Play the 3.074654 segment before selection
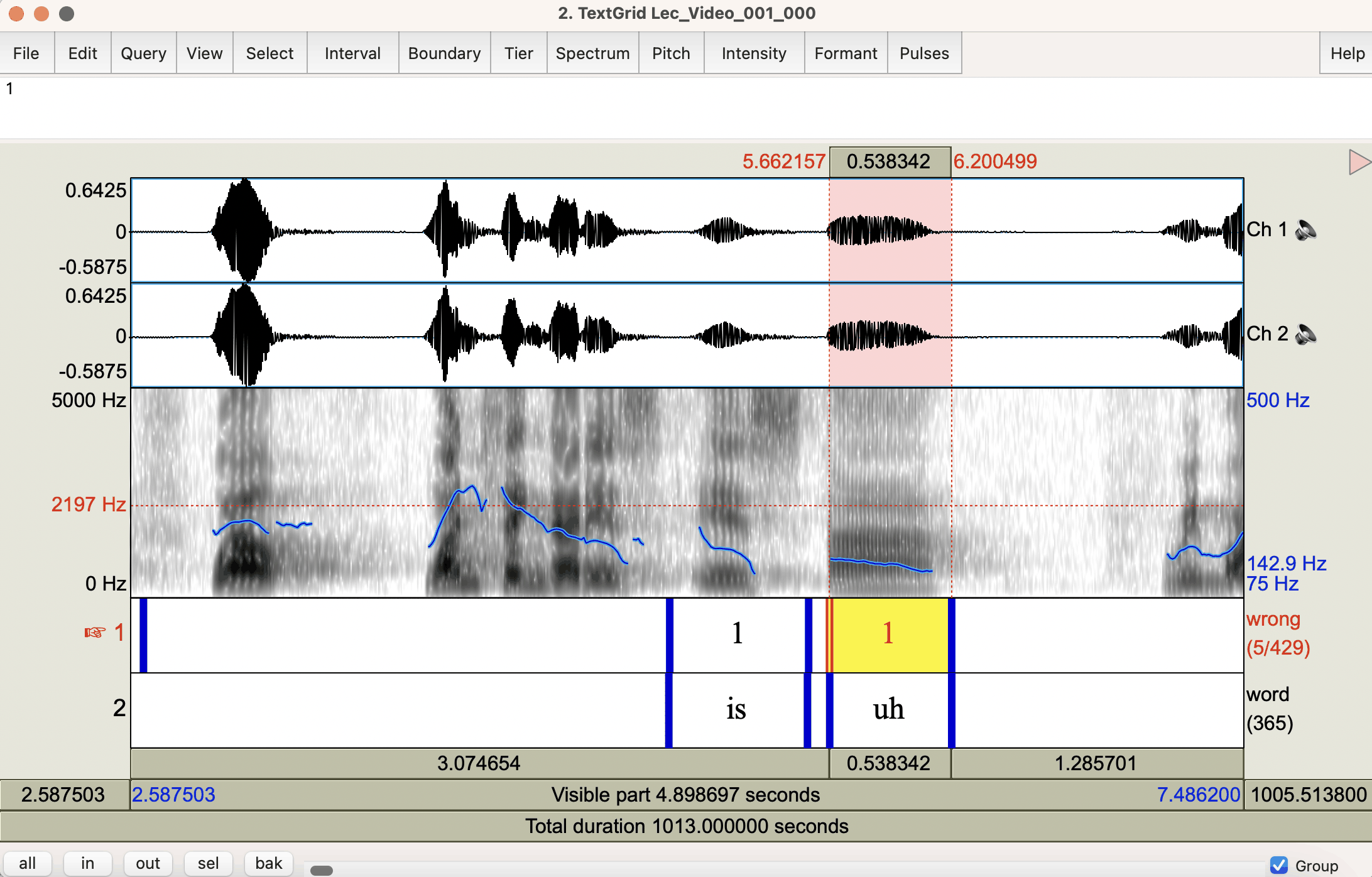The image size is (1372, 877). [479, 763]
